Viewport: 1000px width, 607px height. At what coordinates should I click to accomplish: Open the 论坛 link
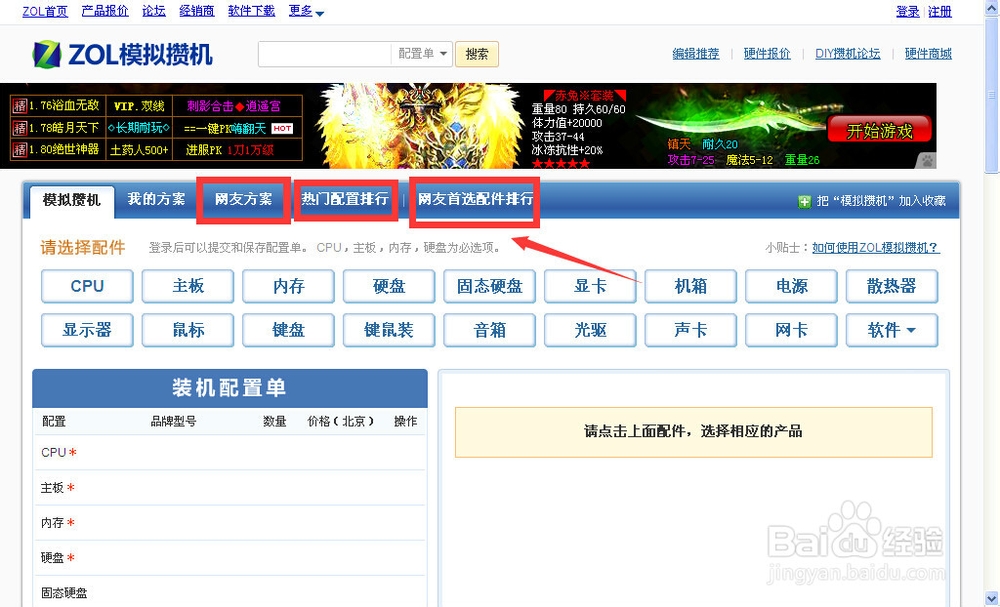pyautogui.click(x=154, y=11)
